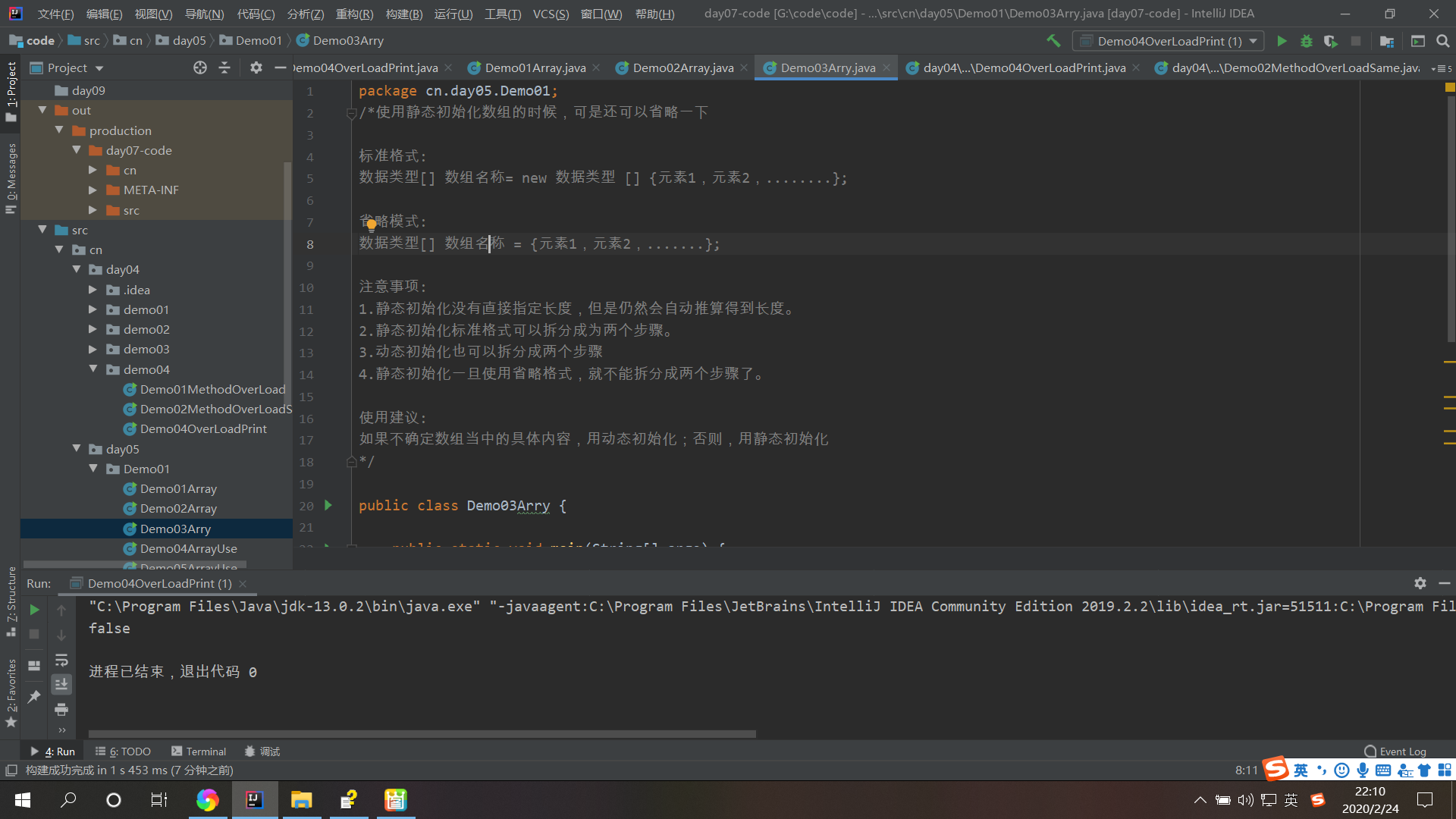Fold the comment block at line 2
Screen dimensions: 1456x819
351,113
